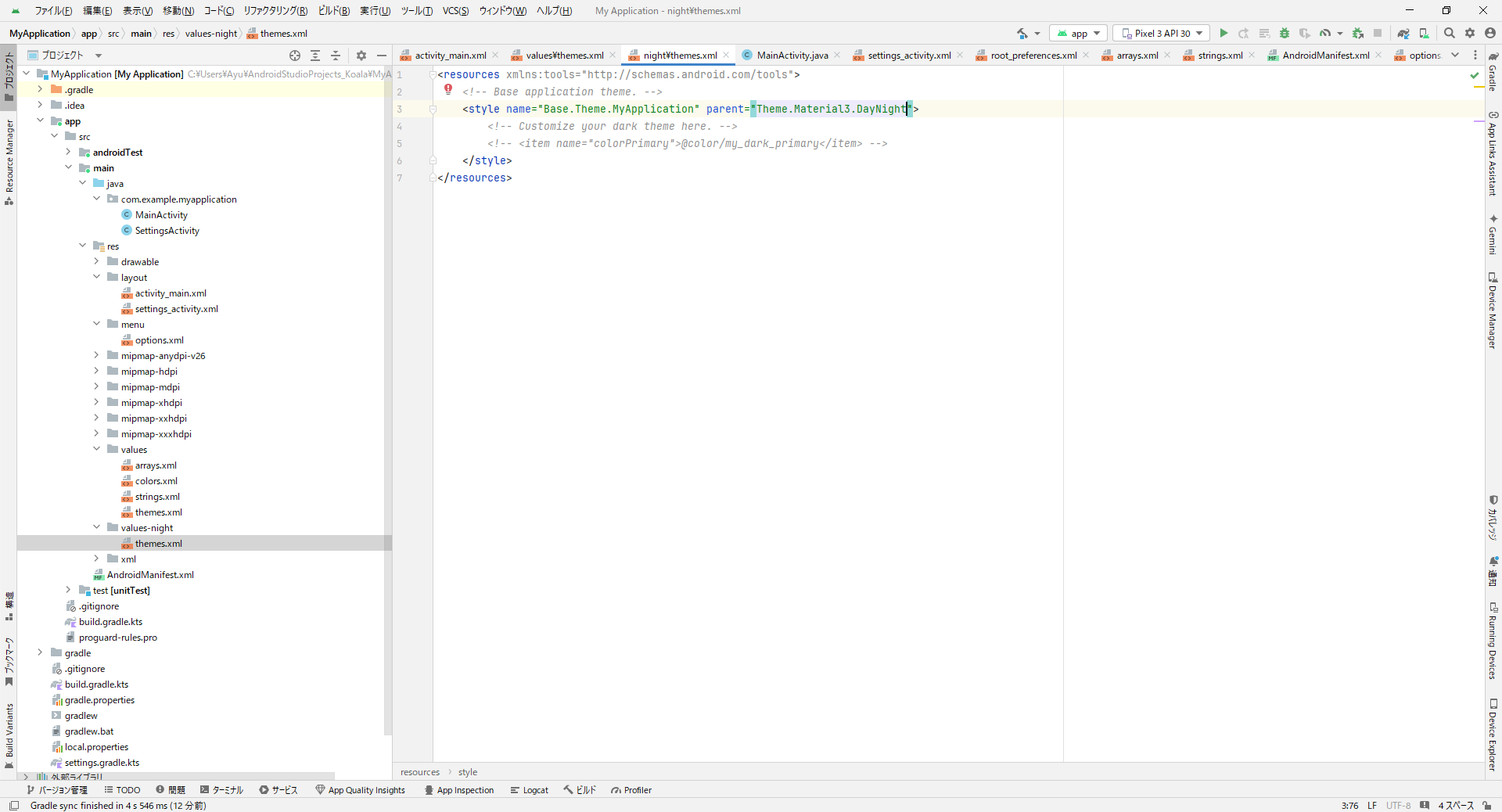Expand the mipmap-hdpi folder
1502x812 pixels.
97,372
